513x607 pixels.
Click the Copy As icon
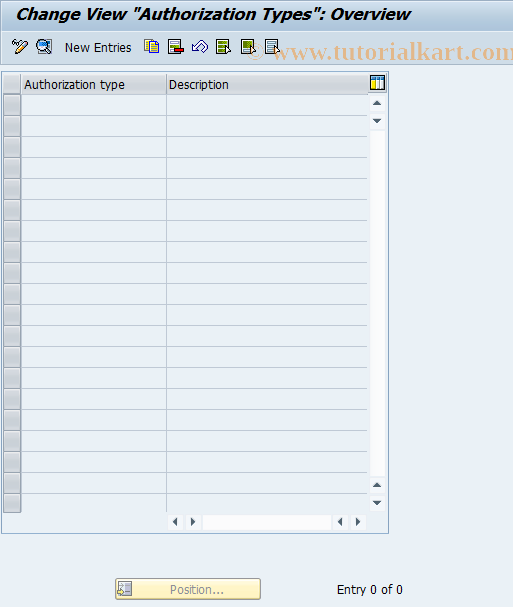151,47
